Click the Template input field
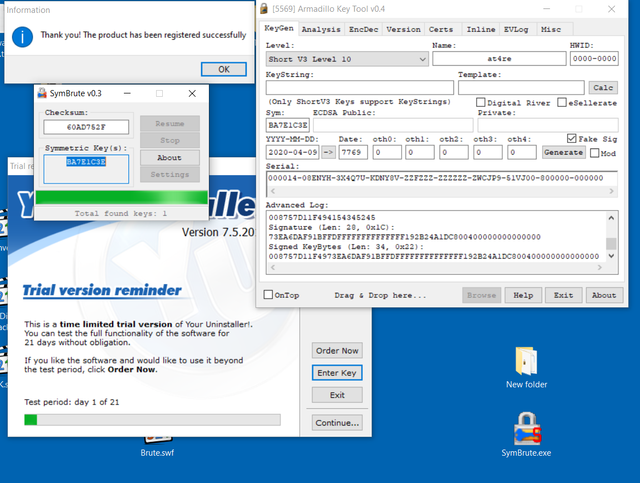Screen dimensions: 640x483 [x=521, y=87]
